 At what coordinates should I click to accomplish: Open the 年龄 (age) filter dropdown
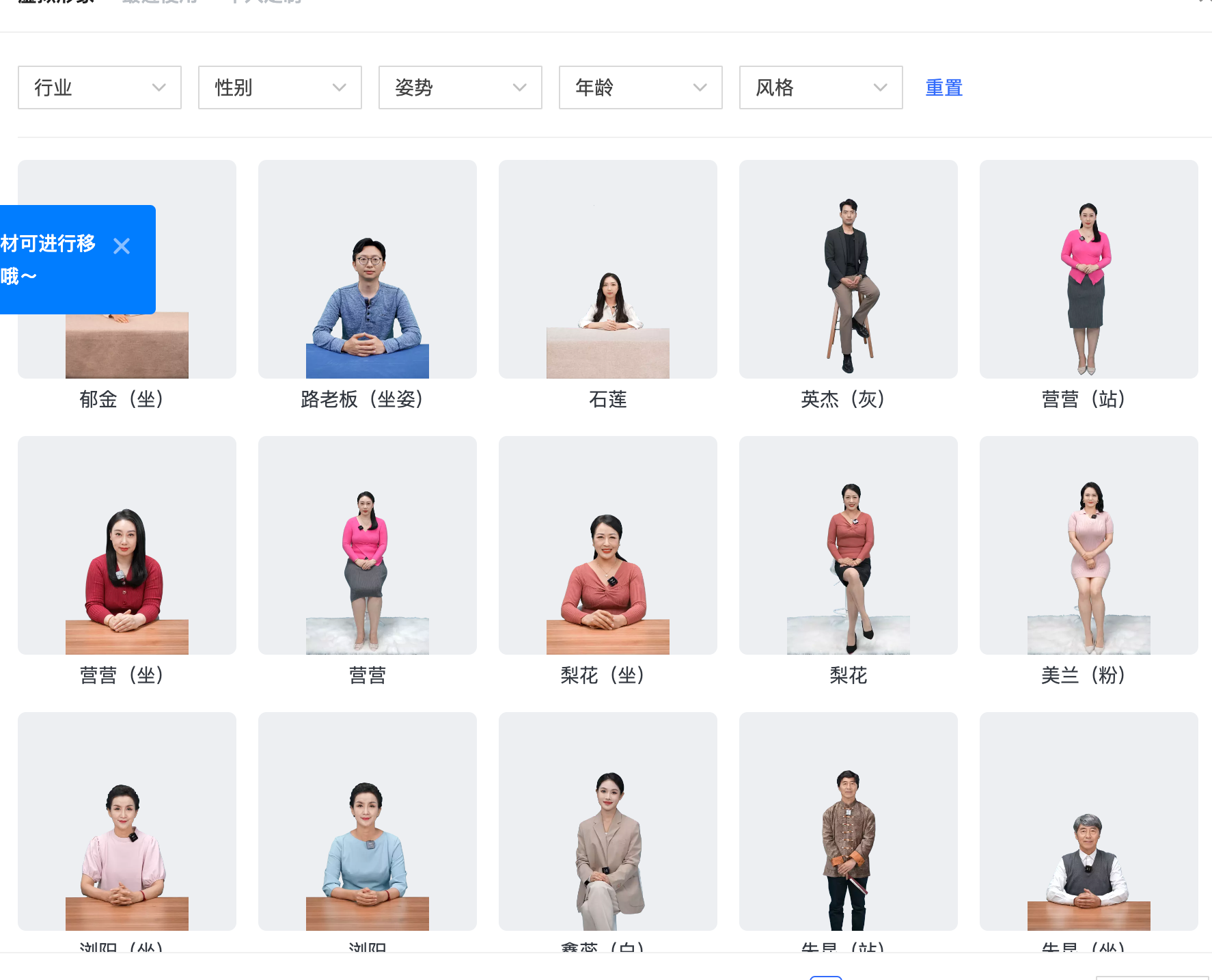pyautogui.click(x=640, y=87)
